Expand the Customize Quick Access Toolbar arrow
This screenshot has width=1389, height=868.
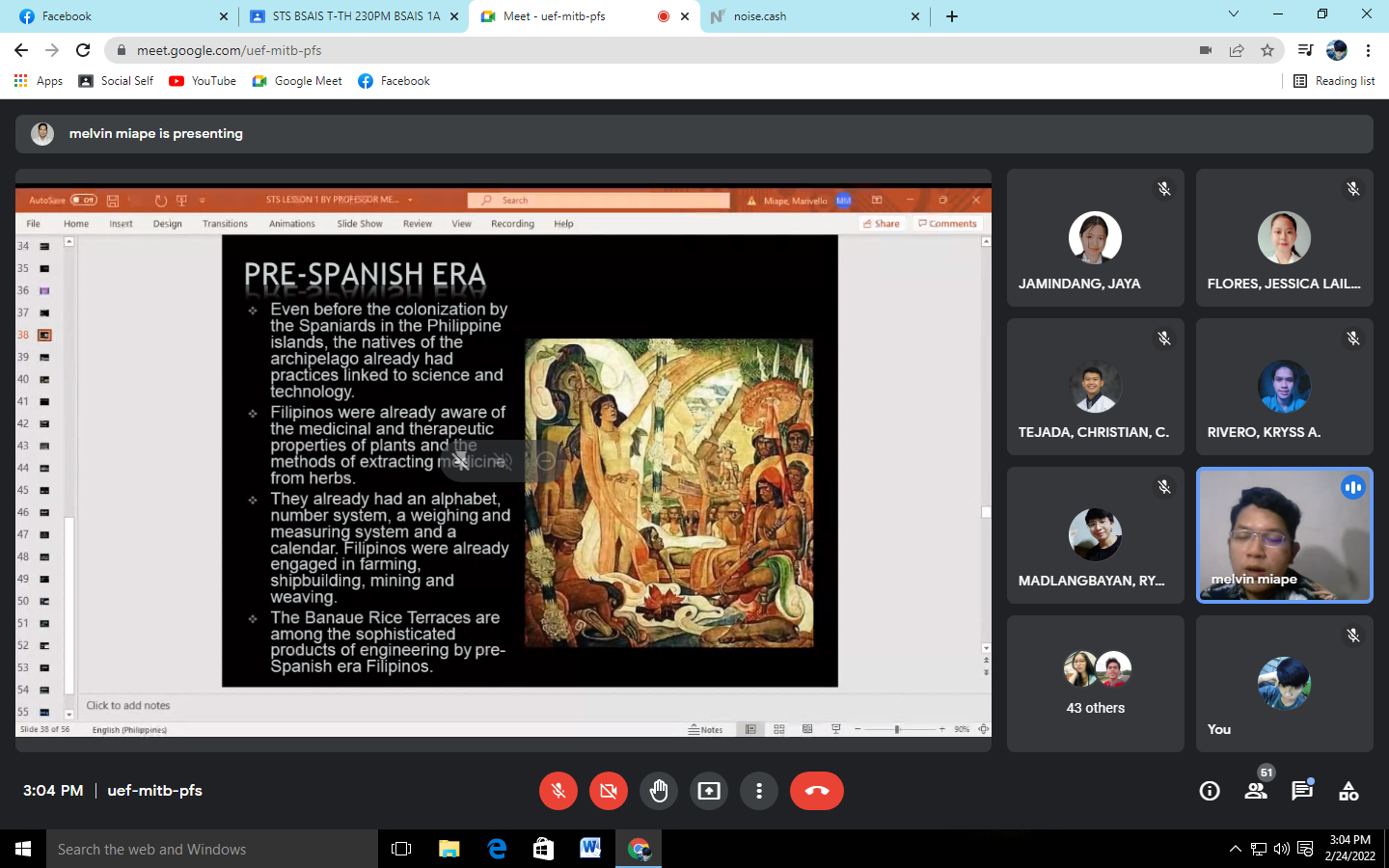(203, 201)
